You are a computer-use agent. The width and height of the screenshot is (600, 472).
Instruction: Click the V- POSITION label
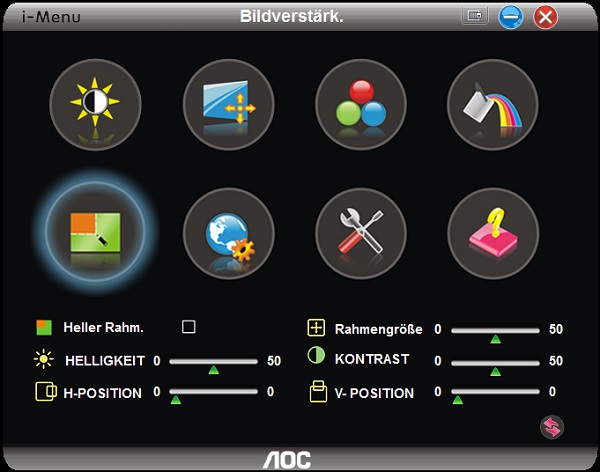tap(374, 393)
